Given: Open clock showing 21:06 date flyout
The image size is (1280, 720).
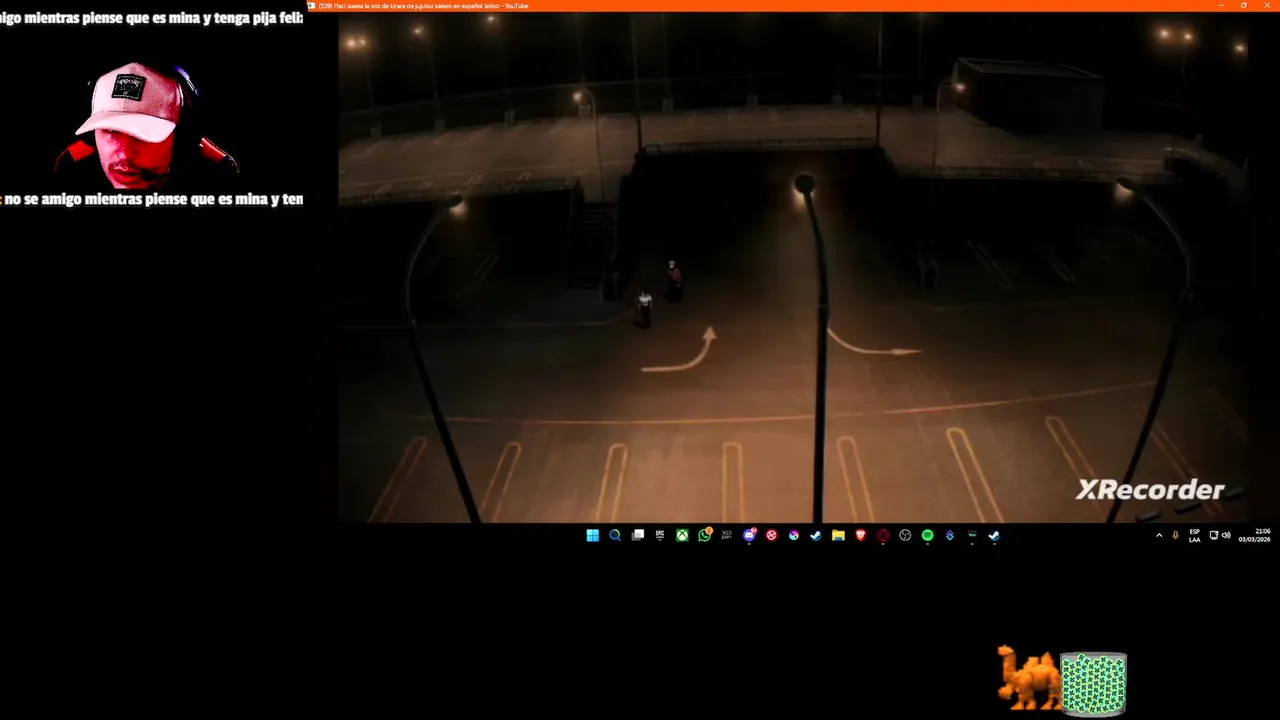Looking at the screenshot, I should 1254,535.
